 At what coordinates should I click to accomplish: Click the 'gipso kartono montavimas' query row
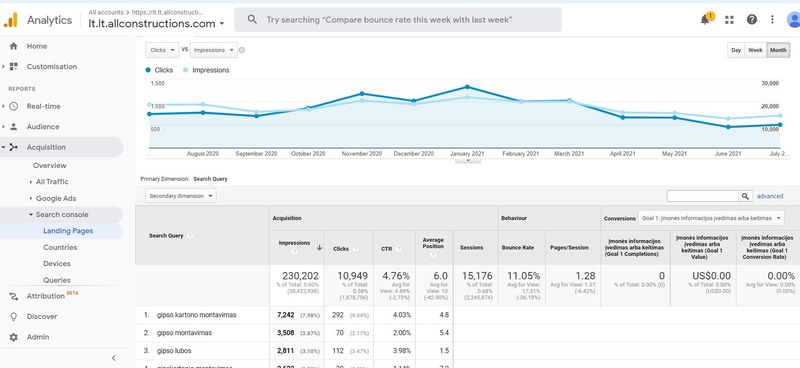[196, 315]
